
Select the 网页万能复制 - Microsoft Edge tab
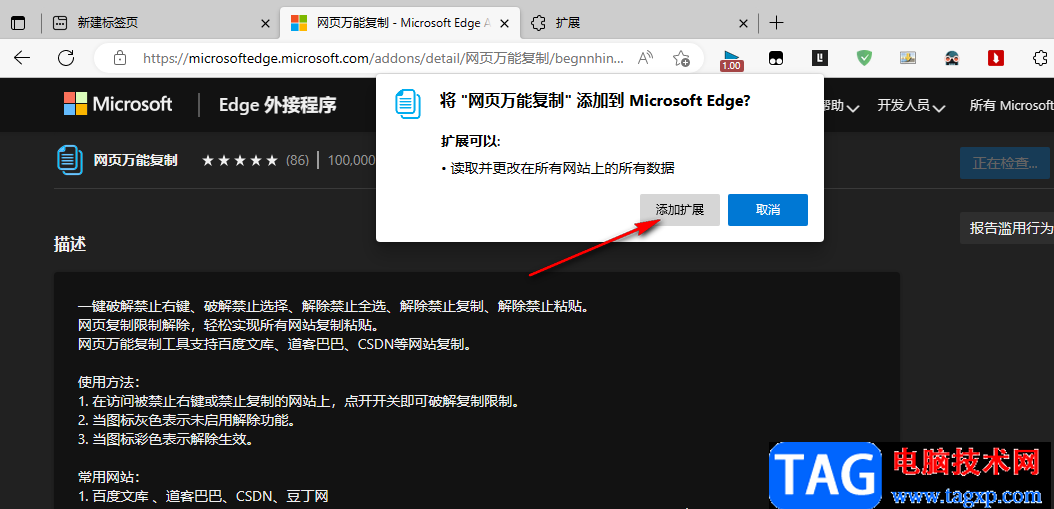pyautogui.click(x=399, y=23)
